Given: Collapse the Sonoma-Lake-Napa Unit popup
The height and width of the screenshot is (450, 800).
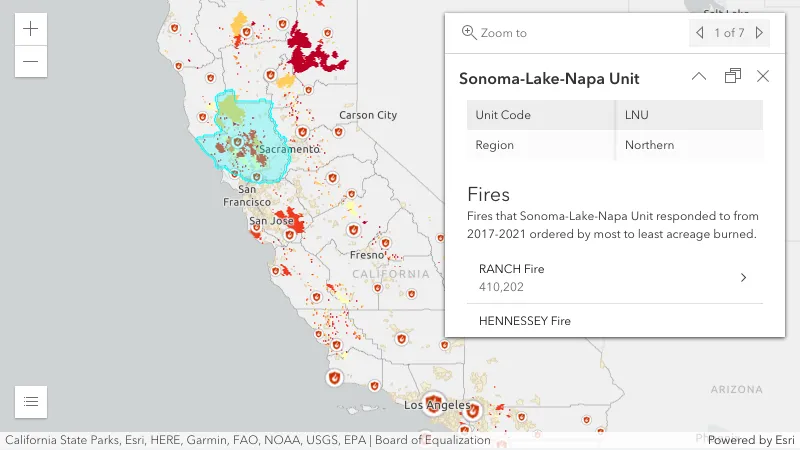Looking at the screenshot, I should tap(699, 77).
